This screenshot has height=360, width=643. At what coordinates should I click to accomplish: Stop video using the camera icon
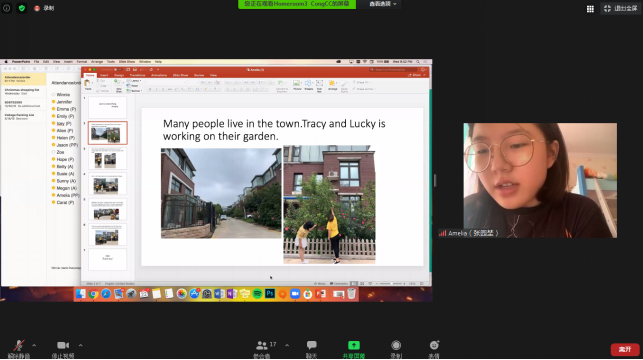tap(63, 348)
